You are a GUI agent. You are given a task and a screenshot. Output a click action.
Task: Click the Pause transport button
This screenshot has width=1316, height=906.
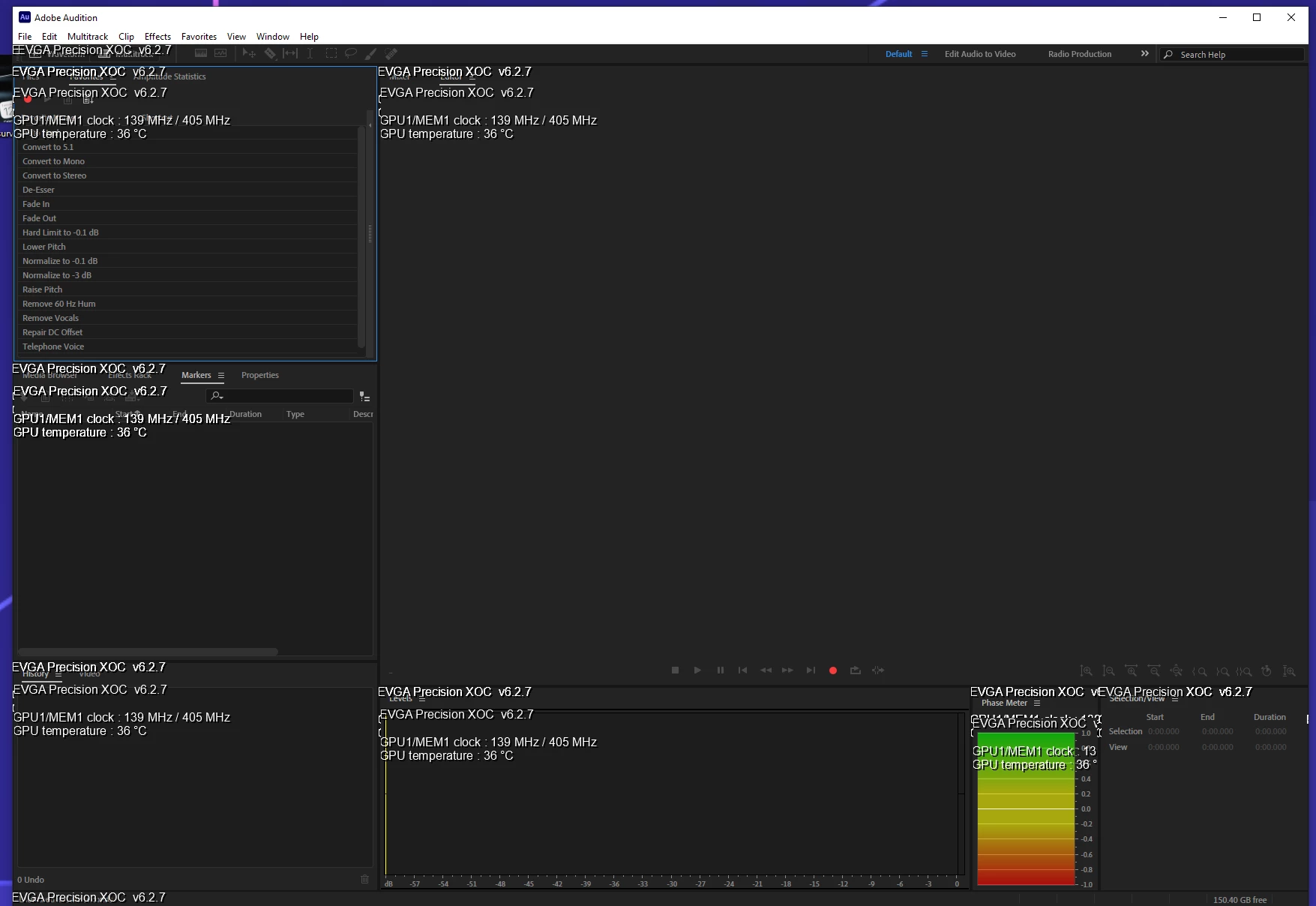(720, 670)
